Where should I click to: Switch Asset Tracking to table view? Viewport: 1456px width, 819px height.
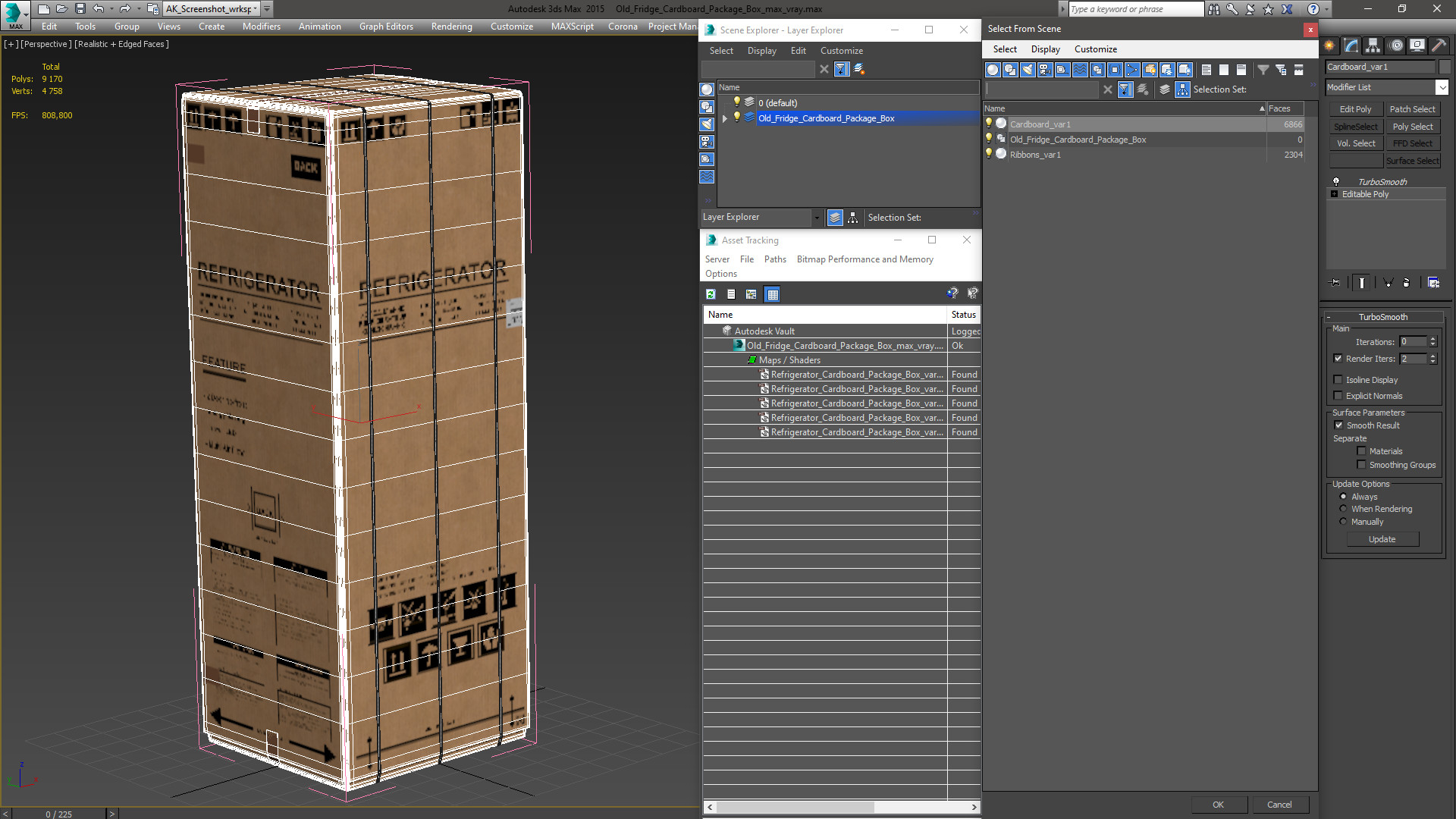(x=772, y=294)
